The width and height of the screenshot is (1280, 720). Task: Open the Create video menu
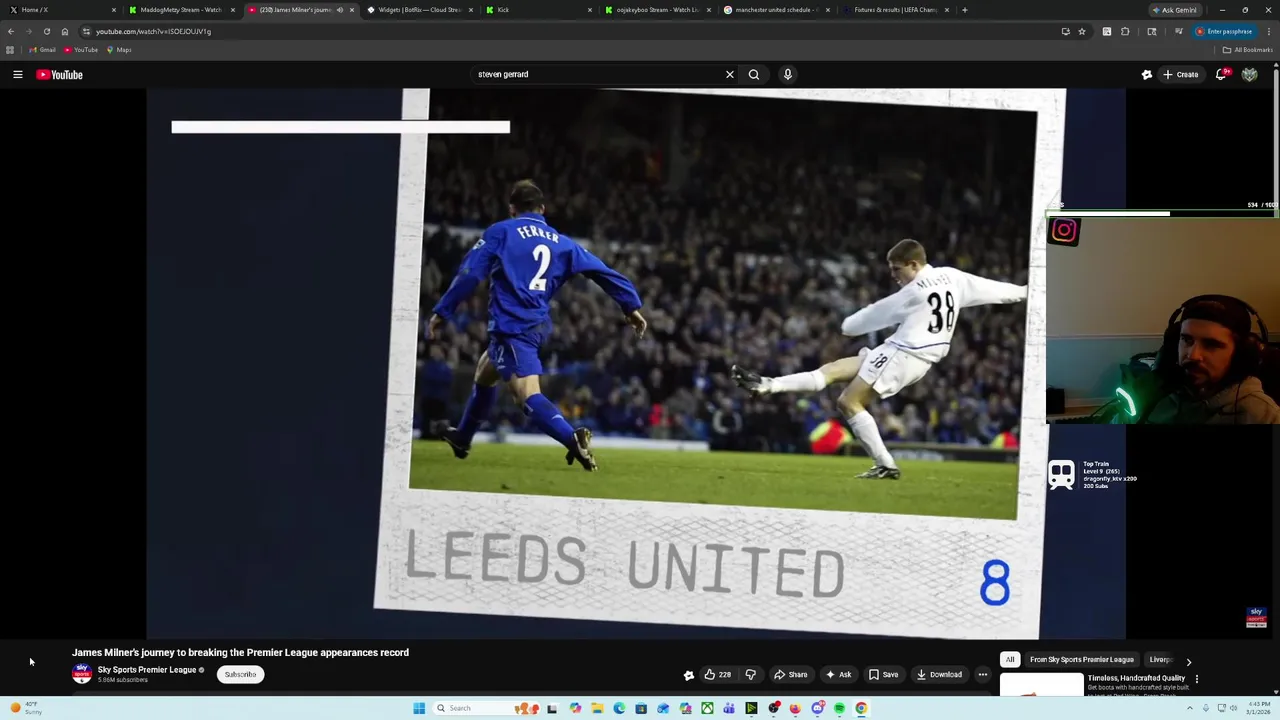pyautogui.click(x=1180, y=74)
